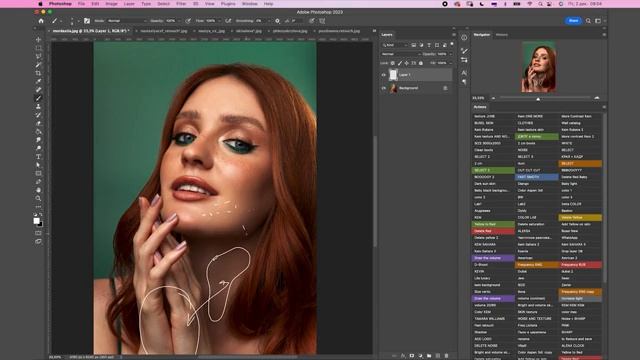Toggle layer filtering switch in Layers panel

[452, 44]
